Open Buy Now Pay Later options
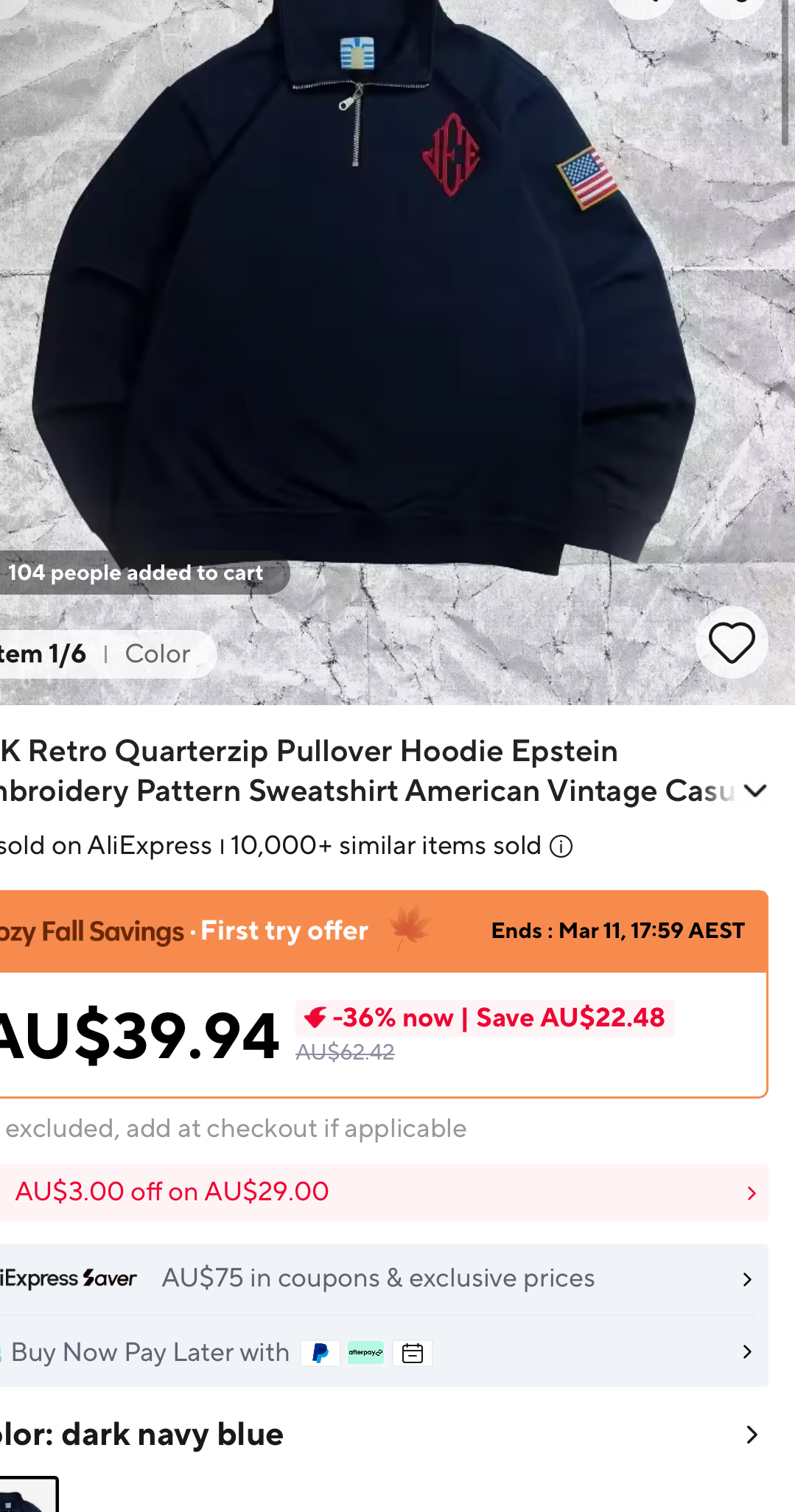The image size is (795, 1512). tap(384, 1352)
